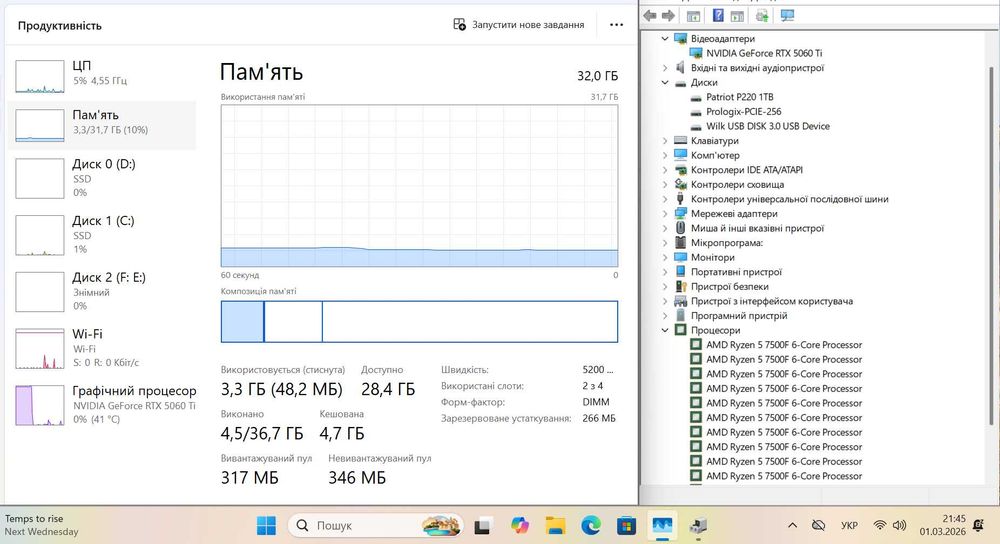Click the Device Manager vertical scrollbar
Image resolution: width=1000 pixels, height=544 pixels.
(991, 245)
